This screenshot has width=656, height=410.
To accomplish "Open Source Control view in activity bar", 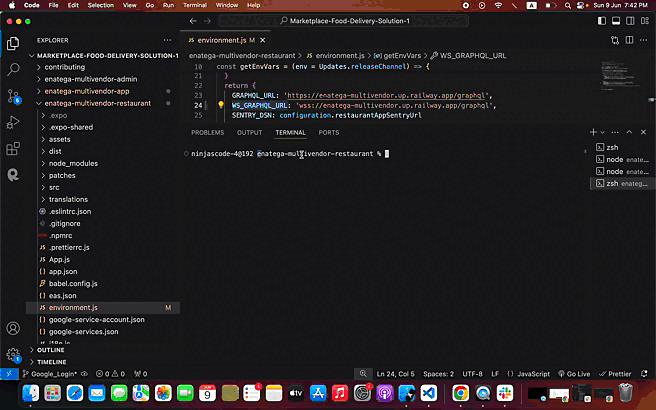I will 13,96.
